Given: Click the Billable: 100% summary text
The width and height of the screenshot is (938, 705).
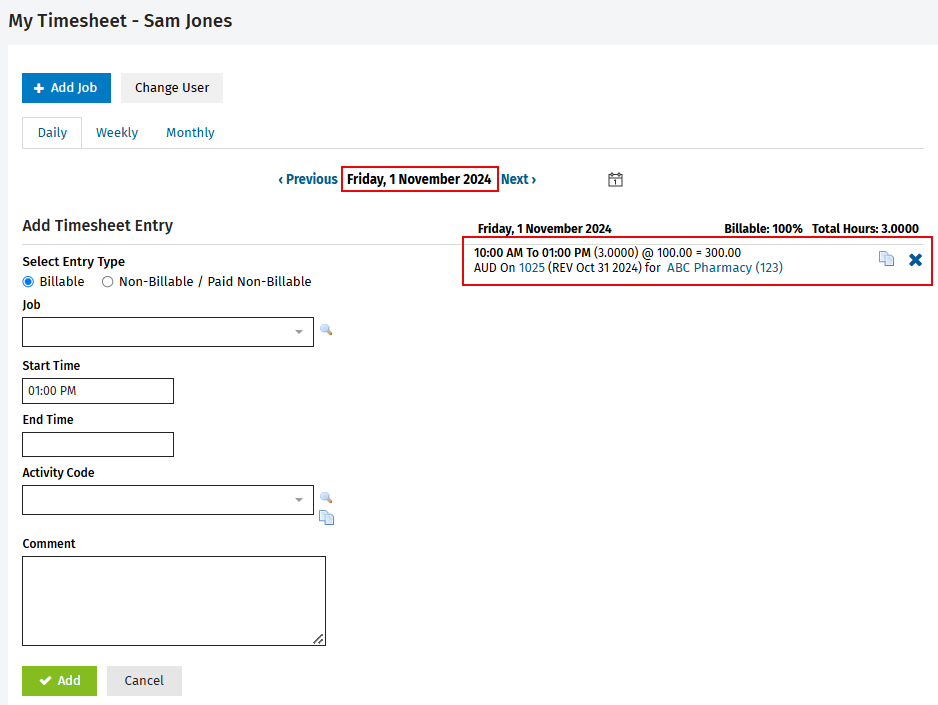Looking at the screenshot, I should tap(763, 228).
